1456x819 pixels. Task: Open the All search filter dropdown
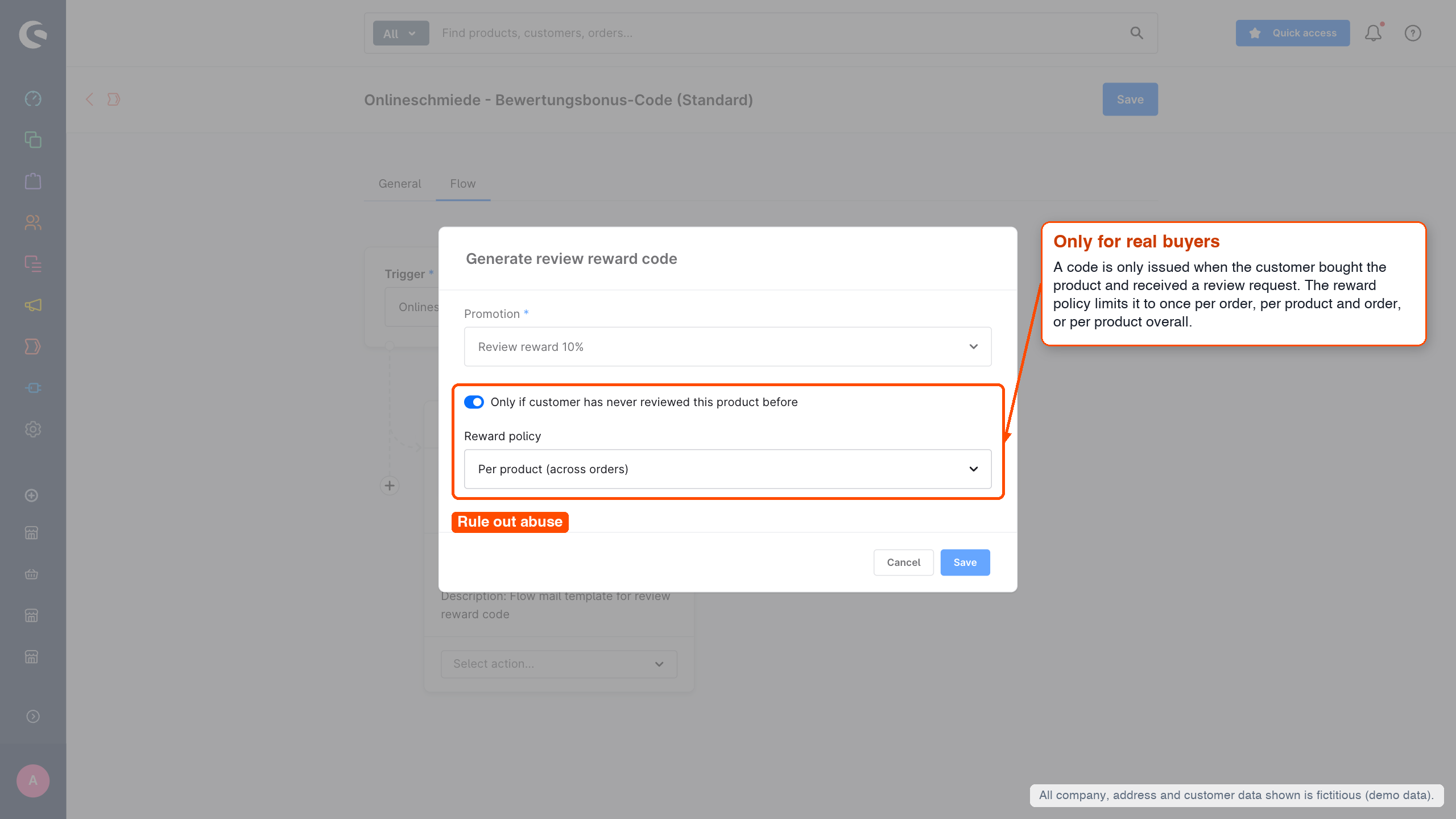(x=400, y=34)
